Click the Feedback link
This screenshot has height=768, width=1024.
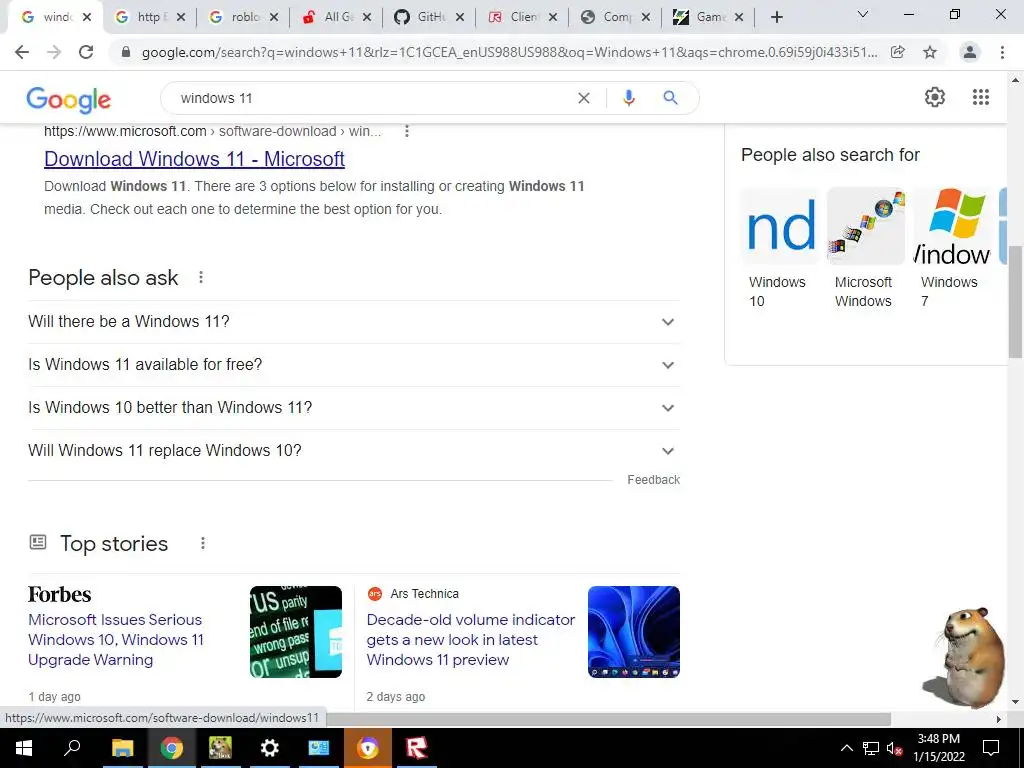click(653, 480)
